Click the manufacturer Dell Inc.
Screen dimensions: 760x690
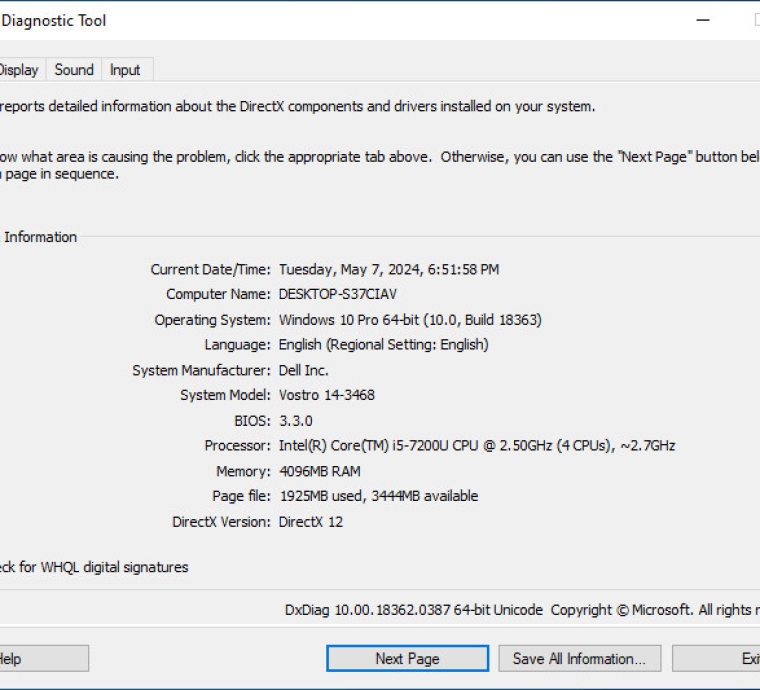click(303, 370)
